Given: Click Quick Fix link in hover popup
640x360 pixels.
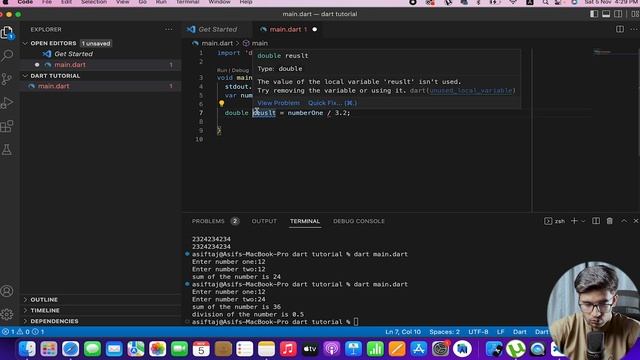Looking at the screenshot, I should (x=333, y=103).
